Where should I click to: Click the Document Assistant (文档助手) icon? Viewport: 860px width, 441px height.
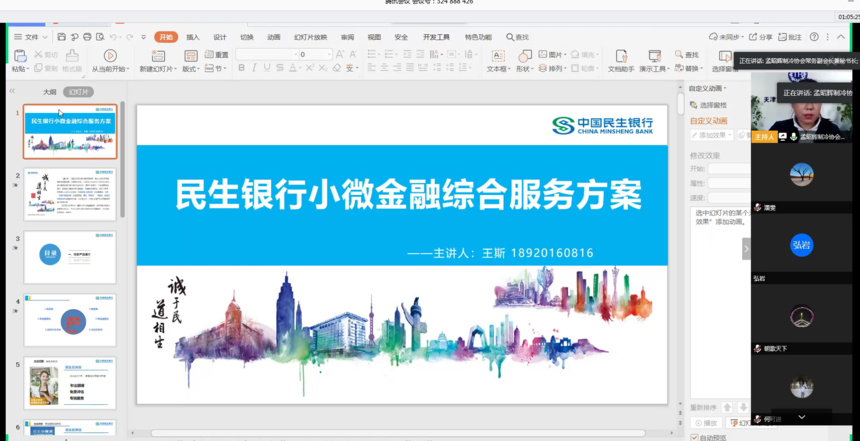pyautogui.click(x=621, y=56)
